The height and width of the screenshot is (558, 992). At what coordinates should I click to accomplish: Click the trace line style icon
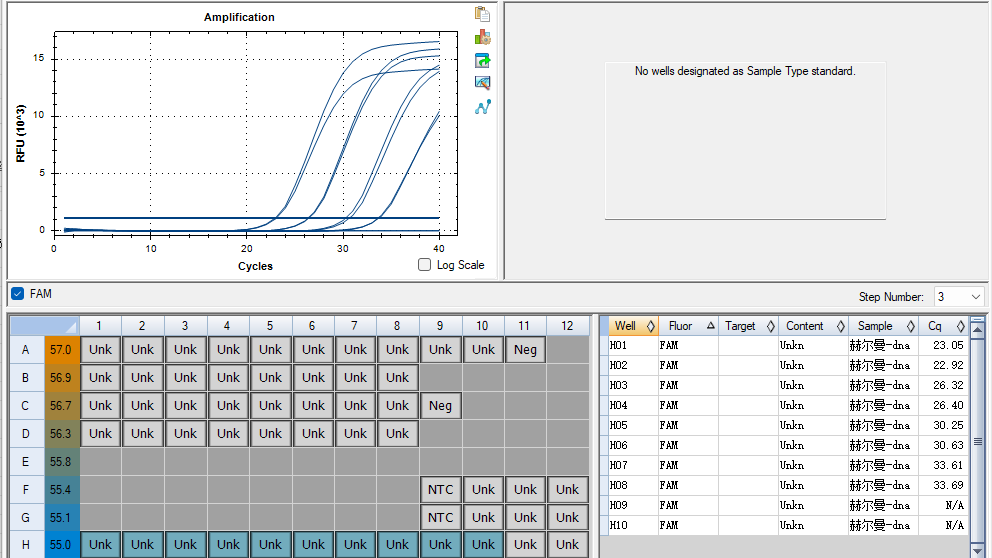[x=482, y=107]
